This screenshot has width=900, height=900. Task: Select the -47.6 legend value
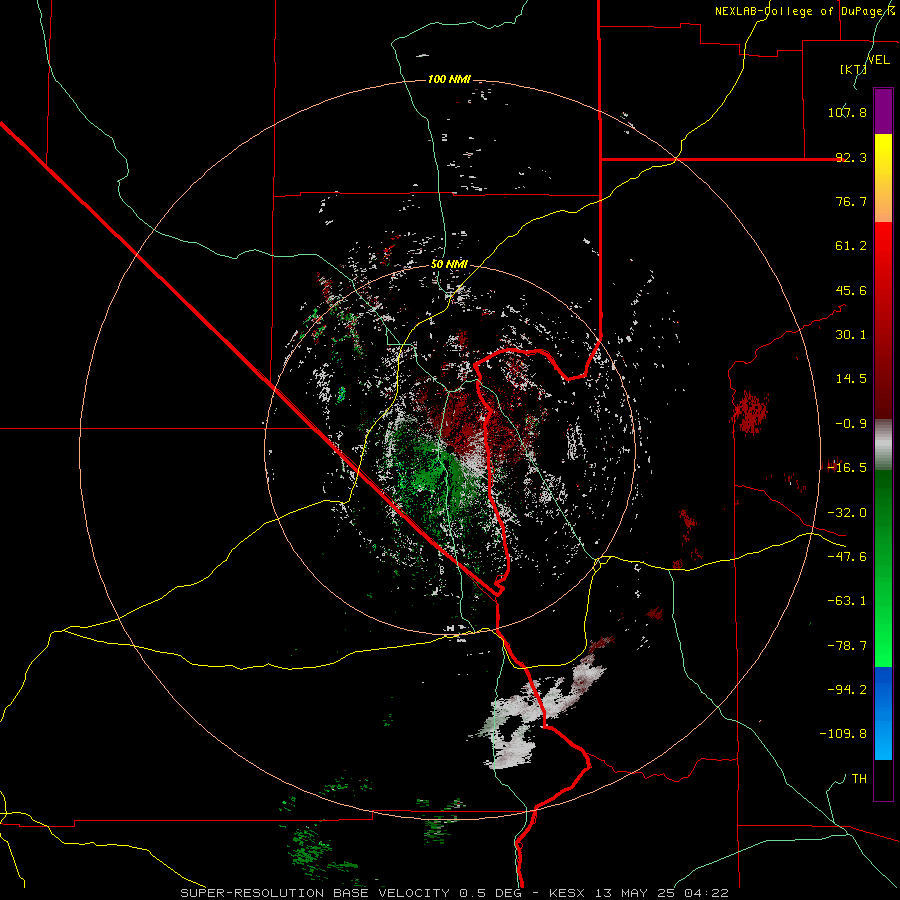(x=847, y=557)
